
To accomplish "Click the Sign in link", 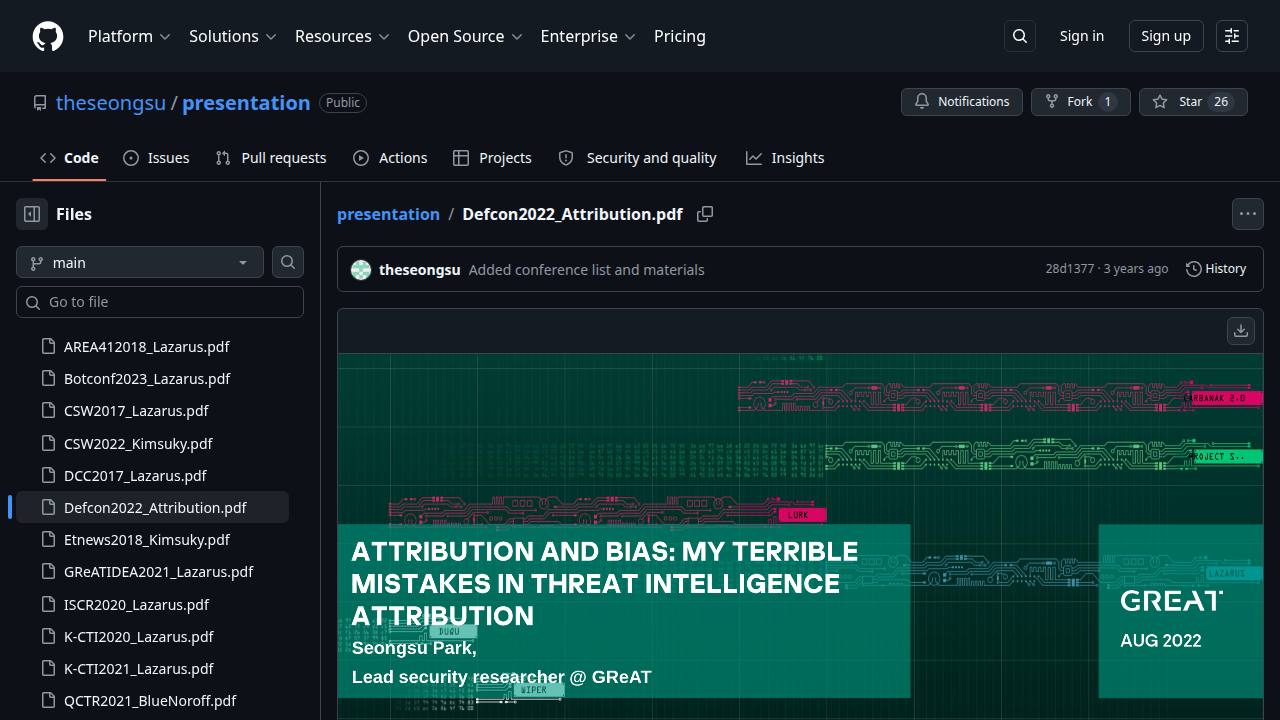I will coord(1082,36).
